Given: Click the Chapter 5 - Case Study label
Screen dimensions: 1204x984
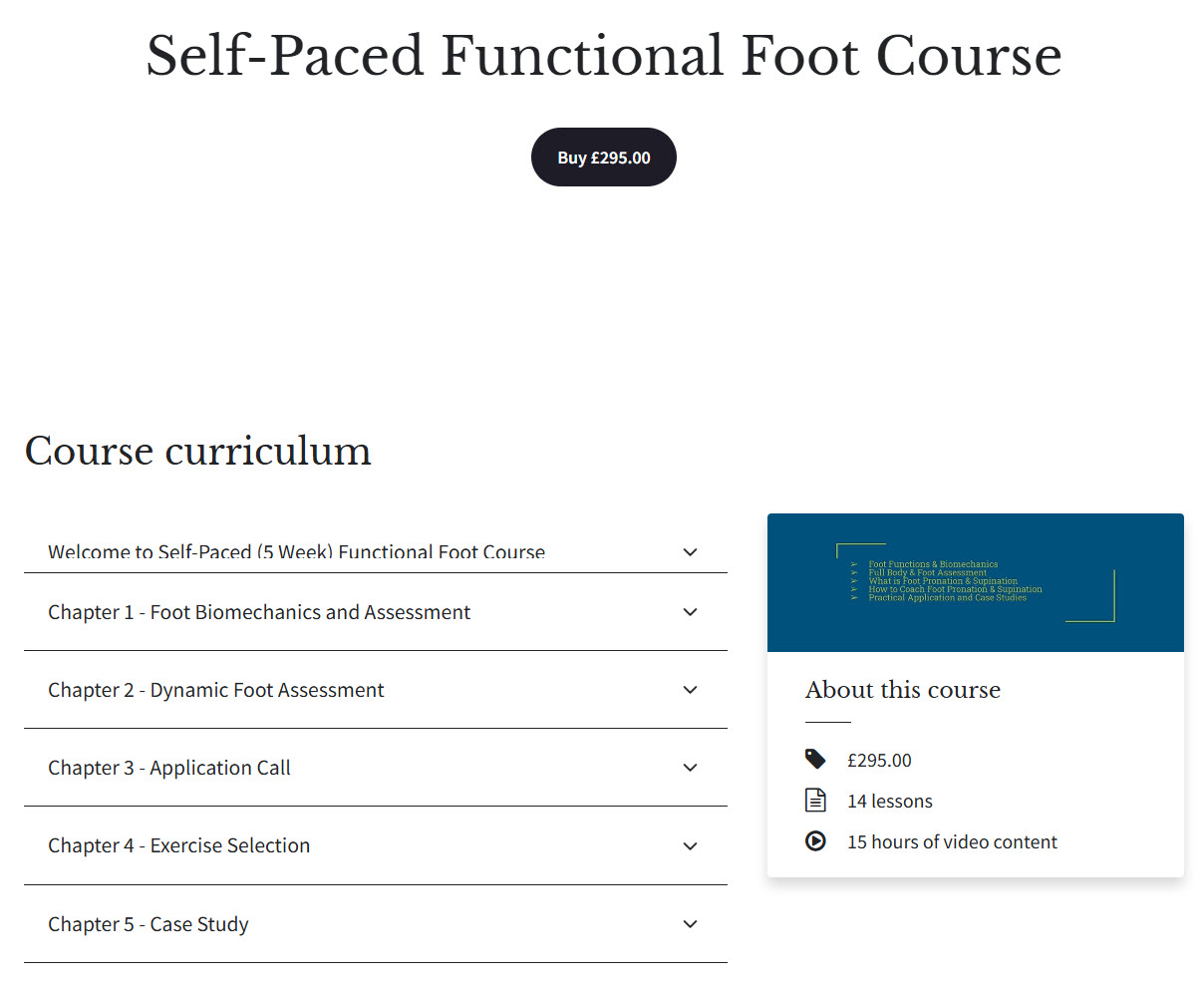Looking at the screenshot, I should (x=149, y=924).
